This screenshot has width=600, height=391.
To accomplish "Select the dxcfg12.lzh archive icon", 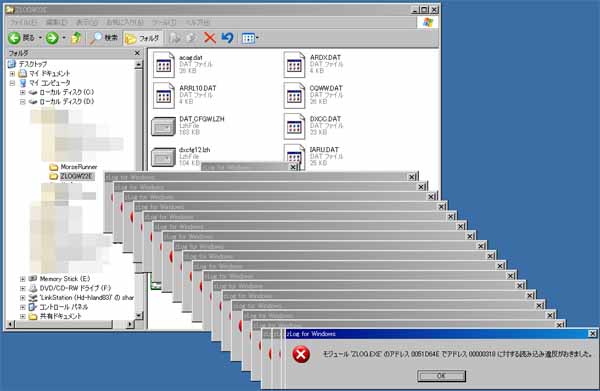I will point(163,157).
